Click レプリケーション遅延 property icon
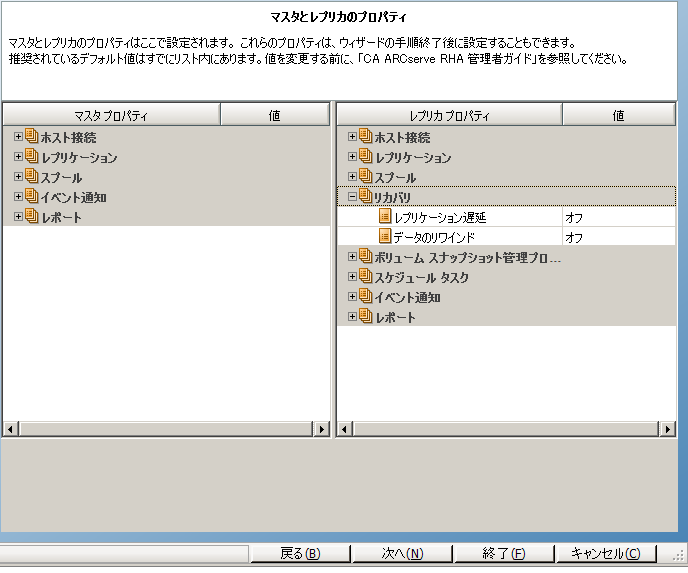 point(385,216)
